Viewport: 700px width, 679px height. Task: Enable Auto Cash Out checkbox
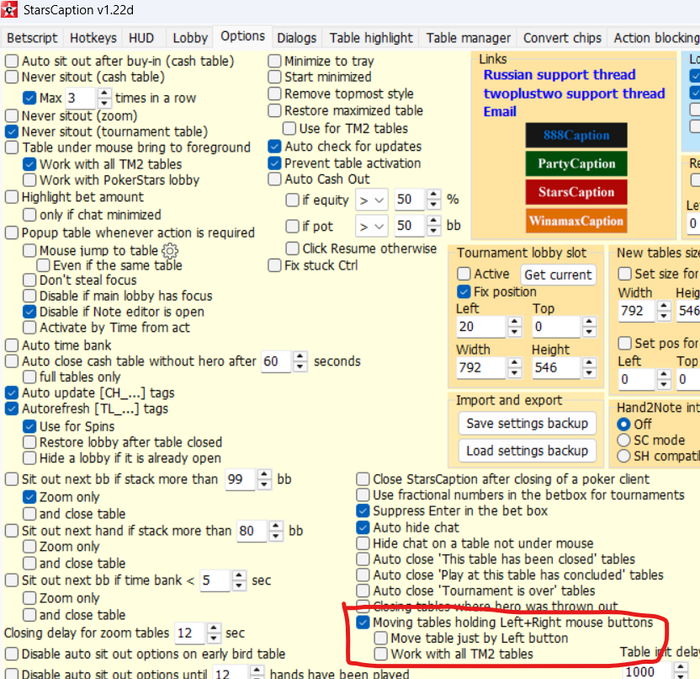[274, 179]
